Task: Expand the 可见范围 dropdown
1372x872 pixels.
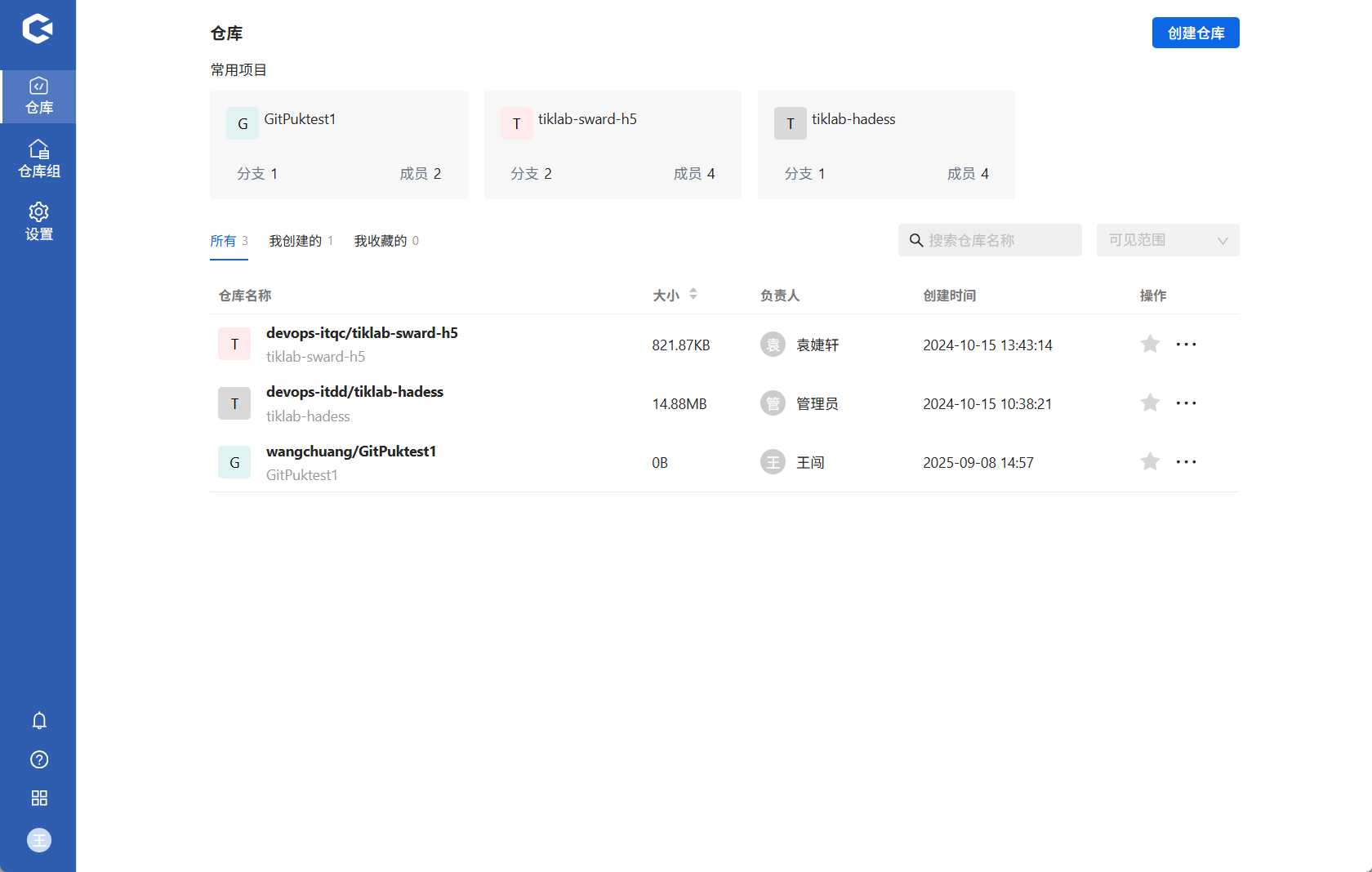Action: 1168,240
